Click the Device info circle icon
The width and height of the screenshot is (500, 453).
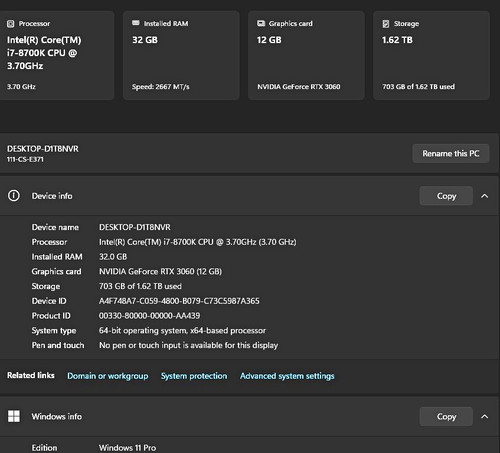pos(14,196)
